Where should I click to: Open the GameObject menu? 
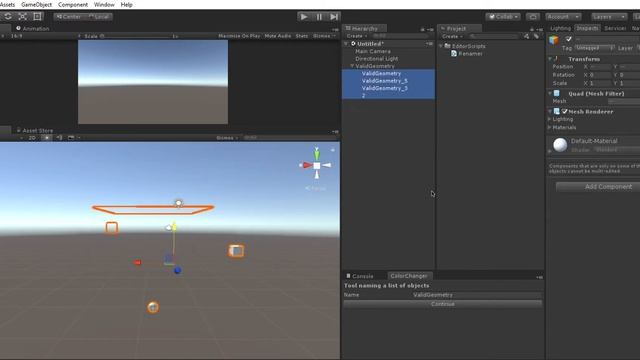click(36, 4)
